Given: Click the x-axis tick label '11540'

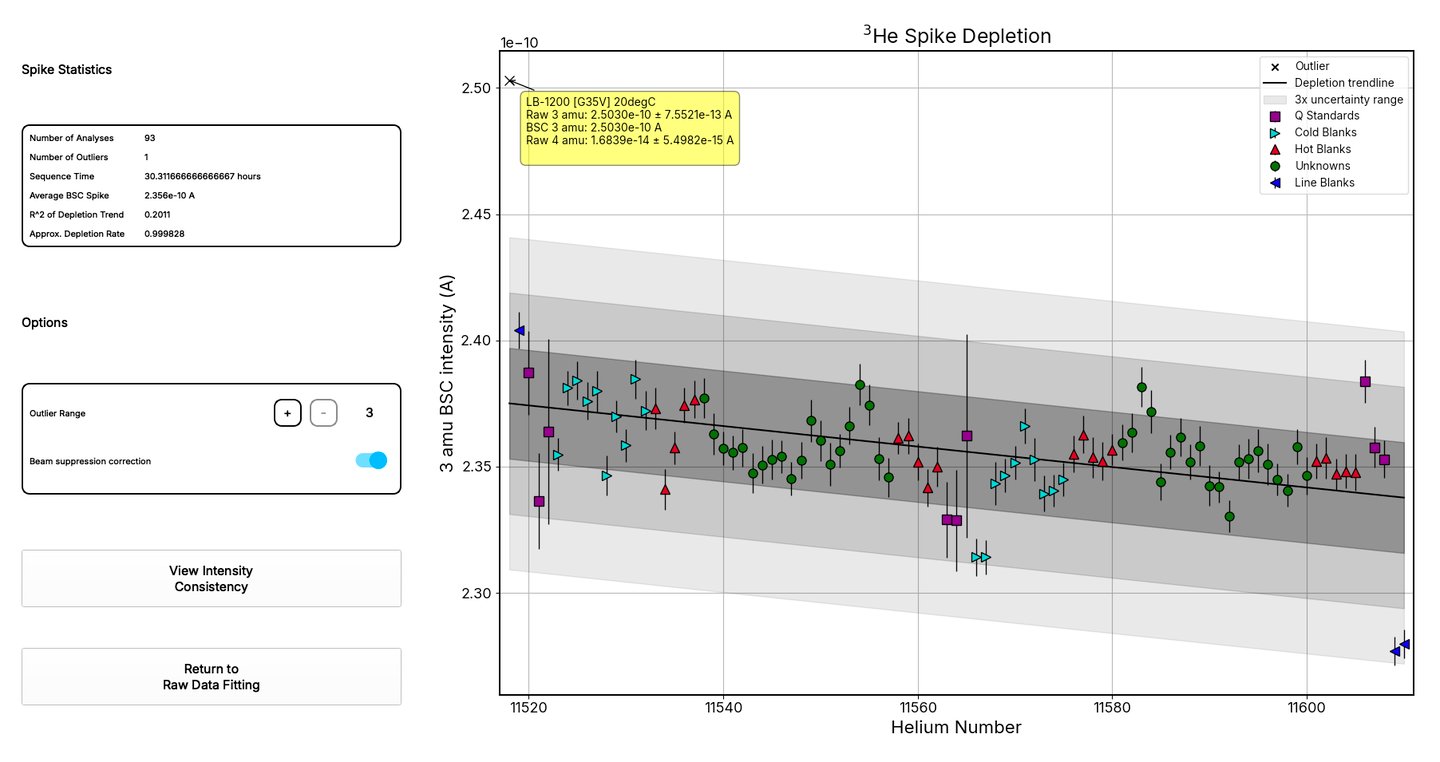Looking at the screenshot, I should pos(722,707).
